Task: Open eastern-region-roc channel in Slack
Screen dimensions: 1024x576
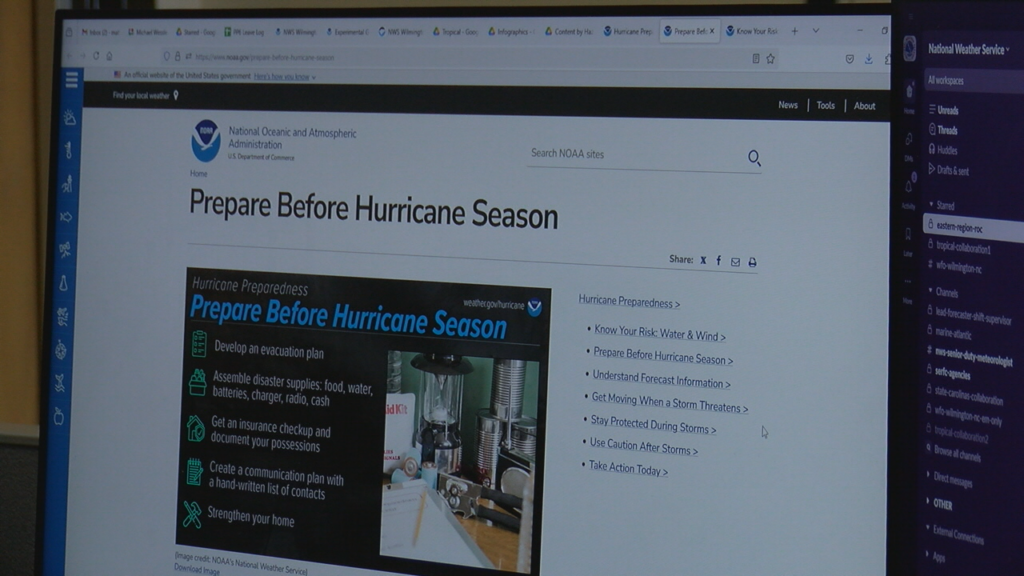Action: point(973,227)
